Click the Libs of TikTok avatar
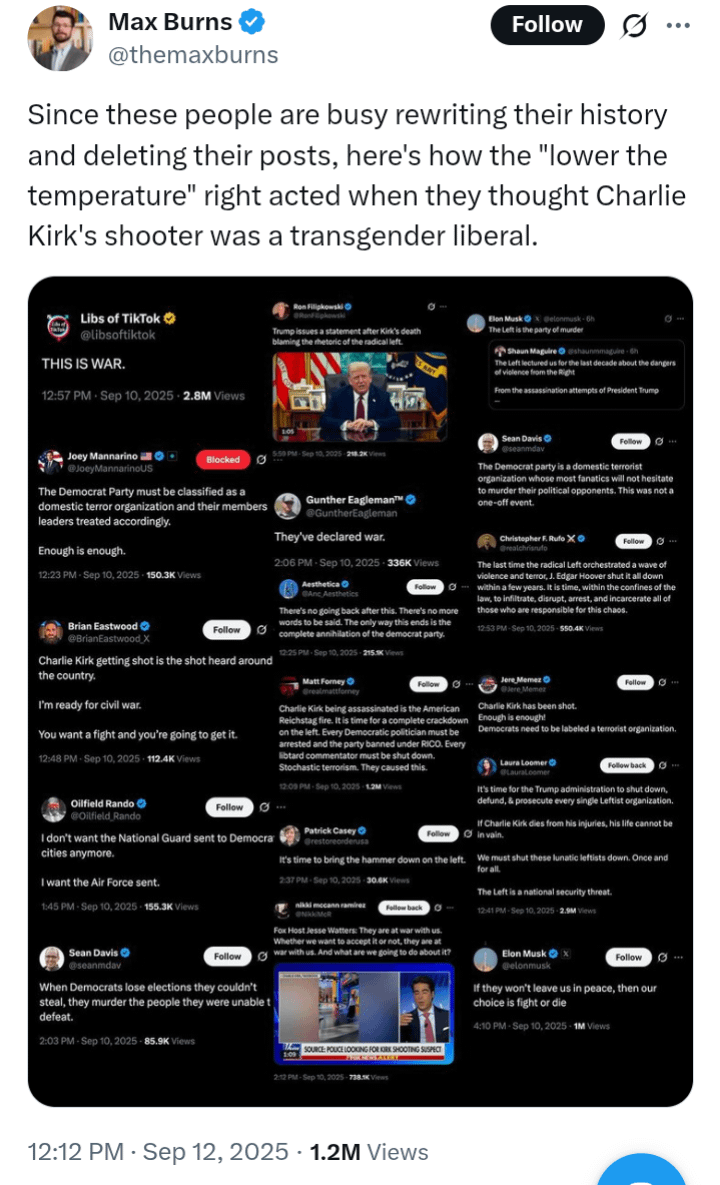This screenshot has width=720, height=1185. (x=58, y=326)
